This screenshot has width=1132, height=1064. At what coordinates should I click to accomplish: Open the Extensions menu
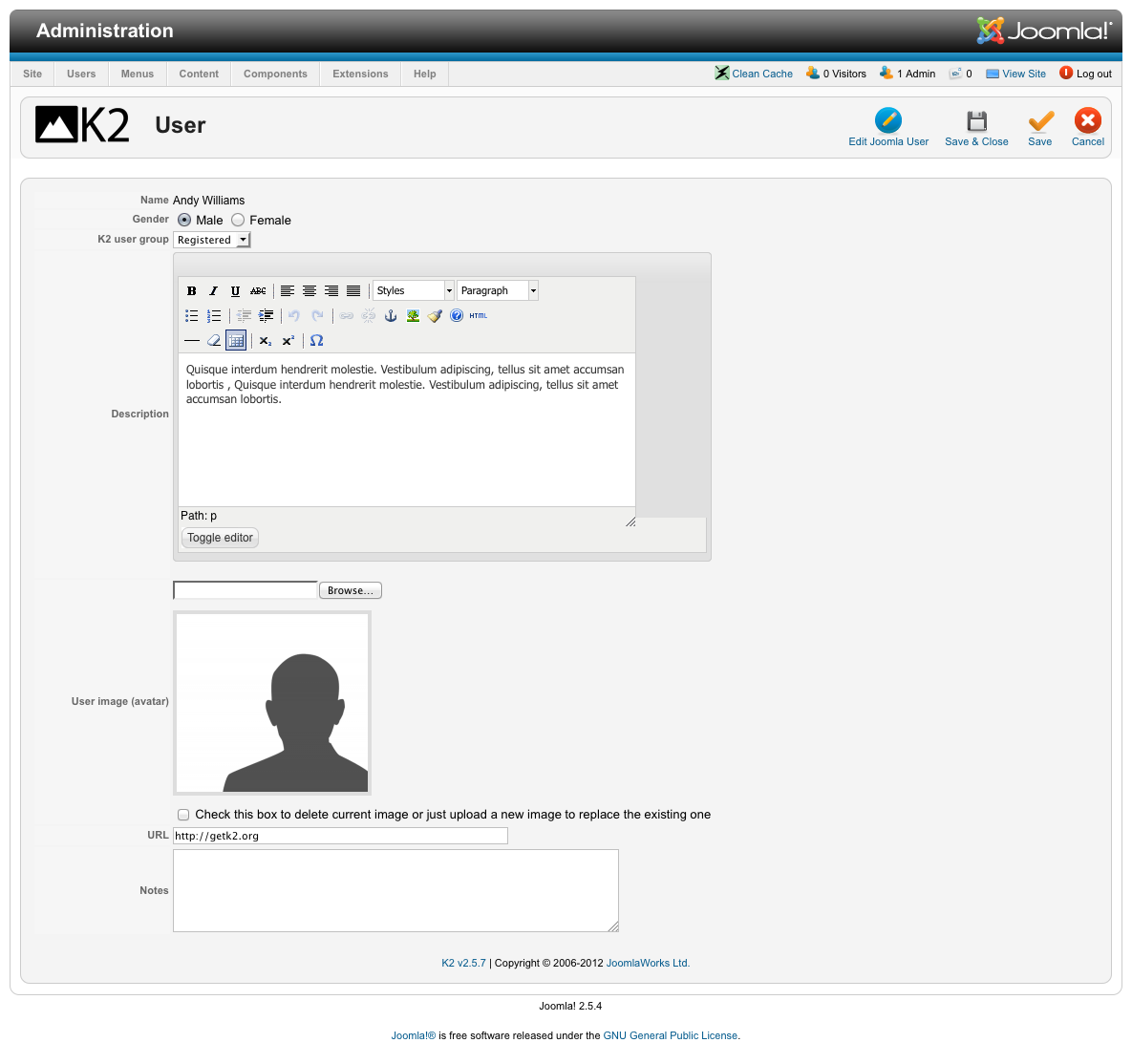360,74
